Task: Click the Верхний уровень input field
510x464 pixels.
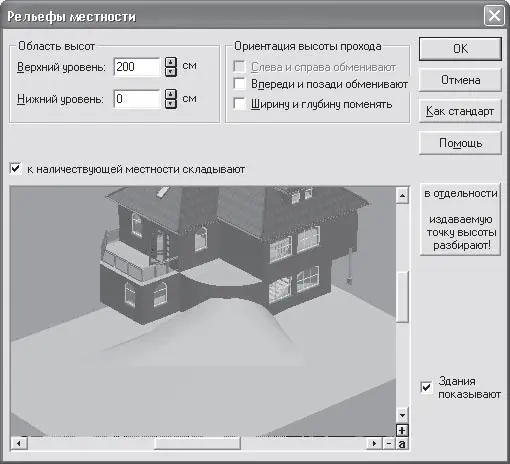Action: [x=137, y=67]
